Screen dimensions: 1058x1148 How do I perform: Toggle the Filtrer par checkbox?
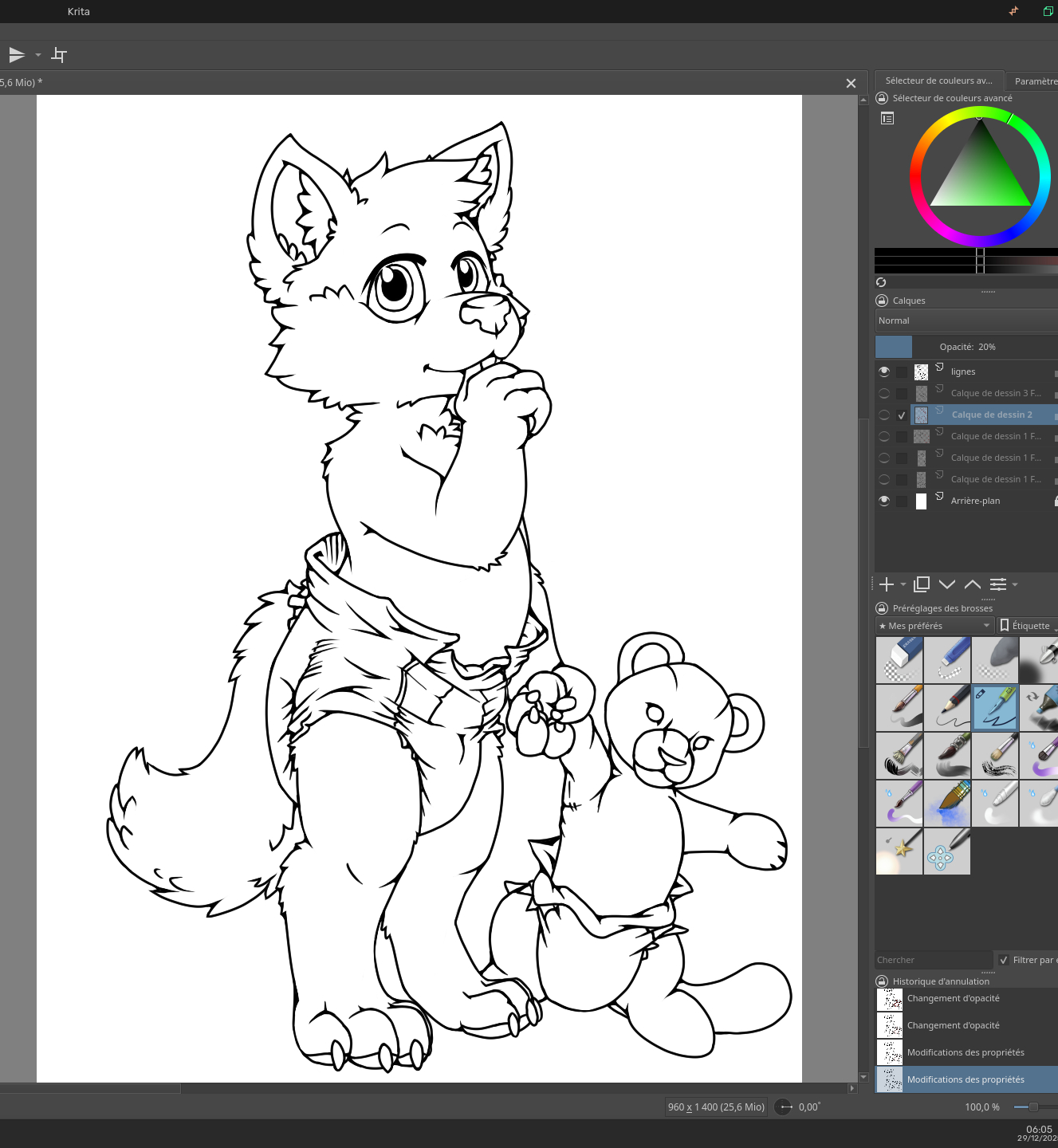(x=1004, y=960)
